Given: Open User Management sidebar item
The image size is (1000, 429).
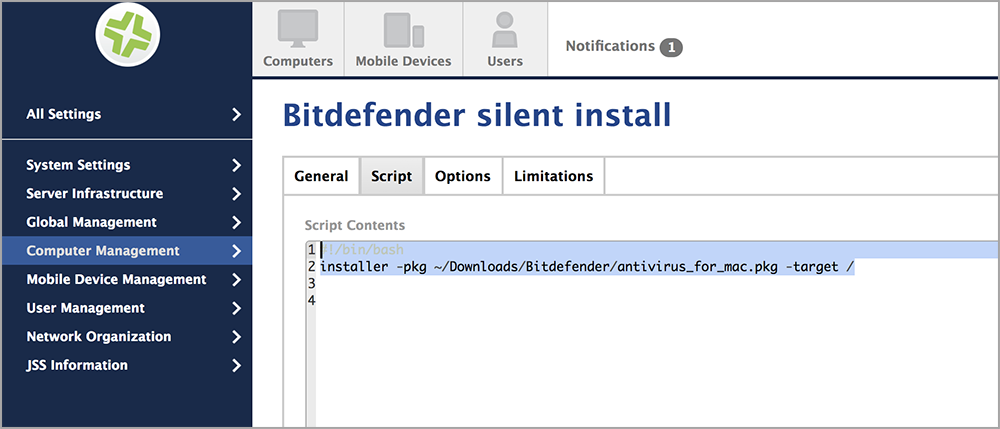Looking at the screenshot, I should tap(127, 308).
